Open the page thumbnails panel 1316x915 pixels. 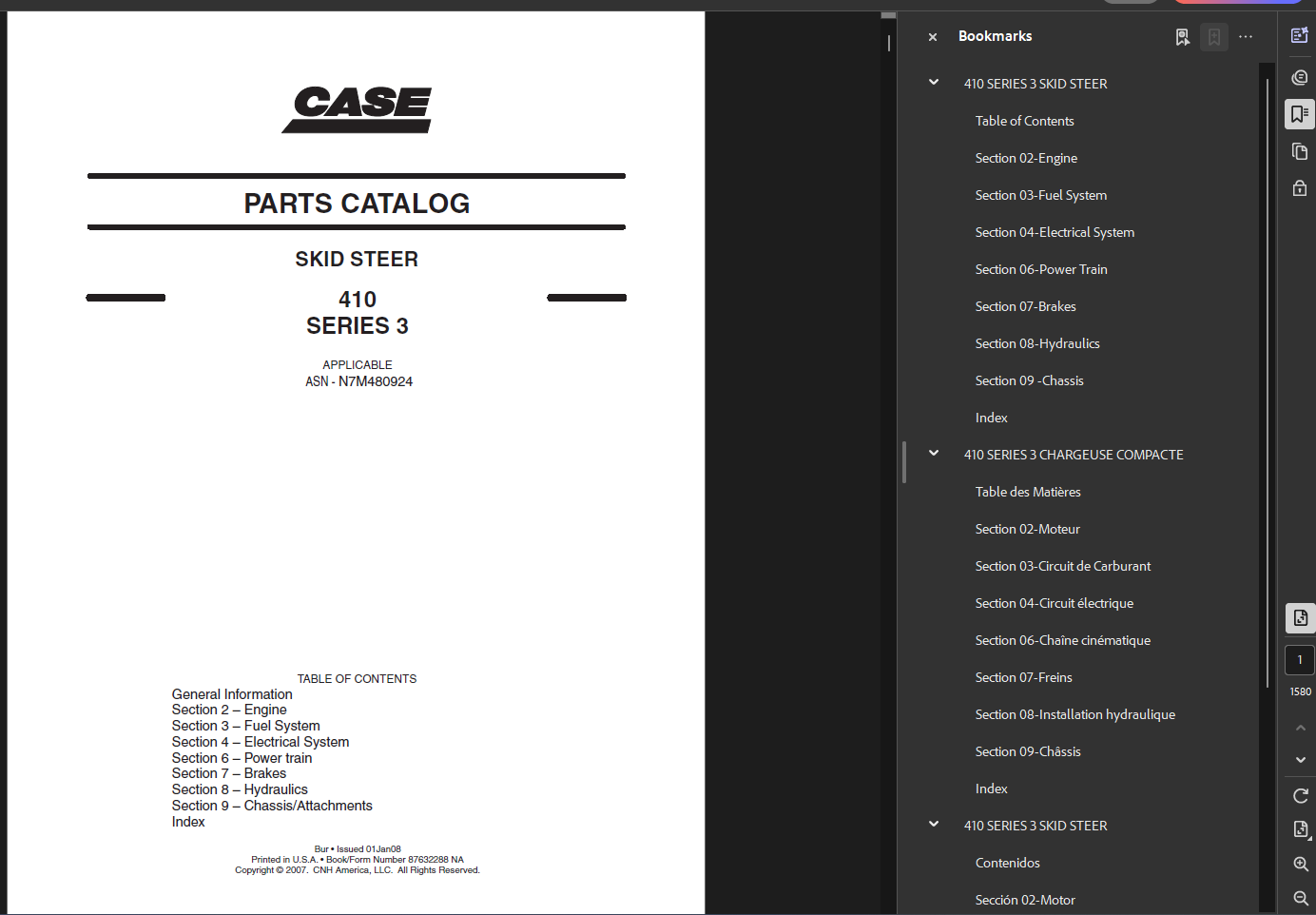click(1300, 151)
